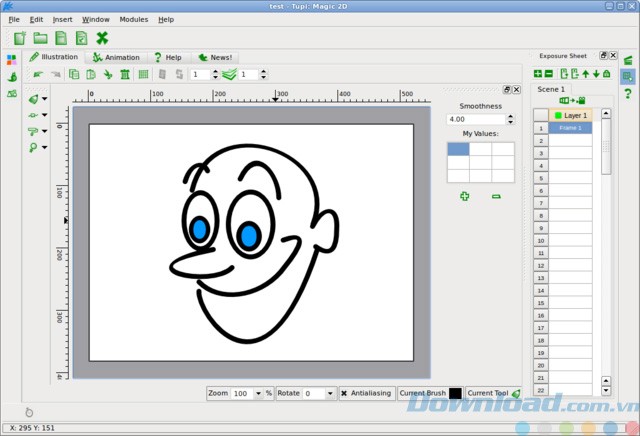
Task: Open the Modules menu
Action: pos(133,19)
